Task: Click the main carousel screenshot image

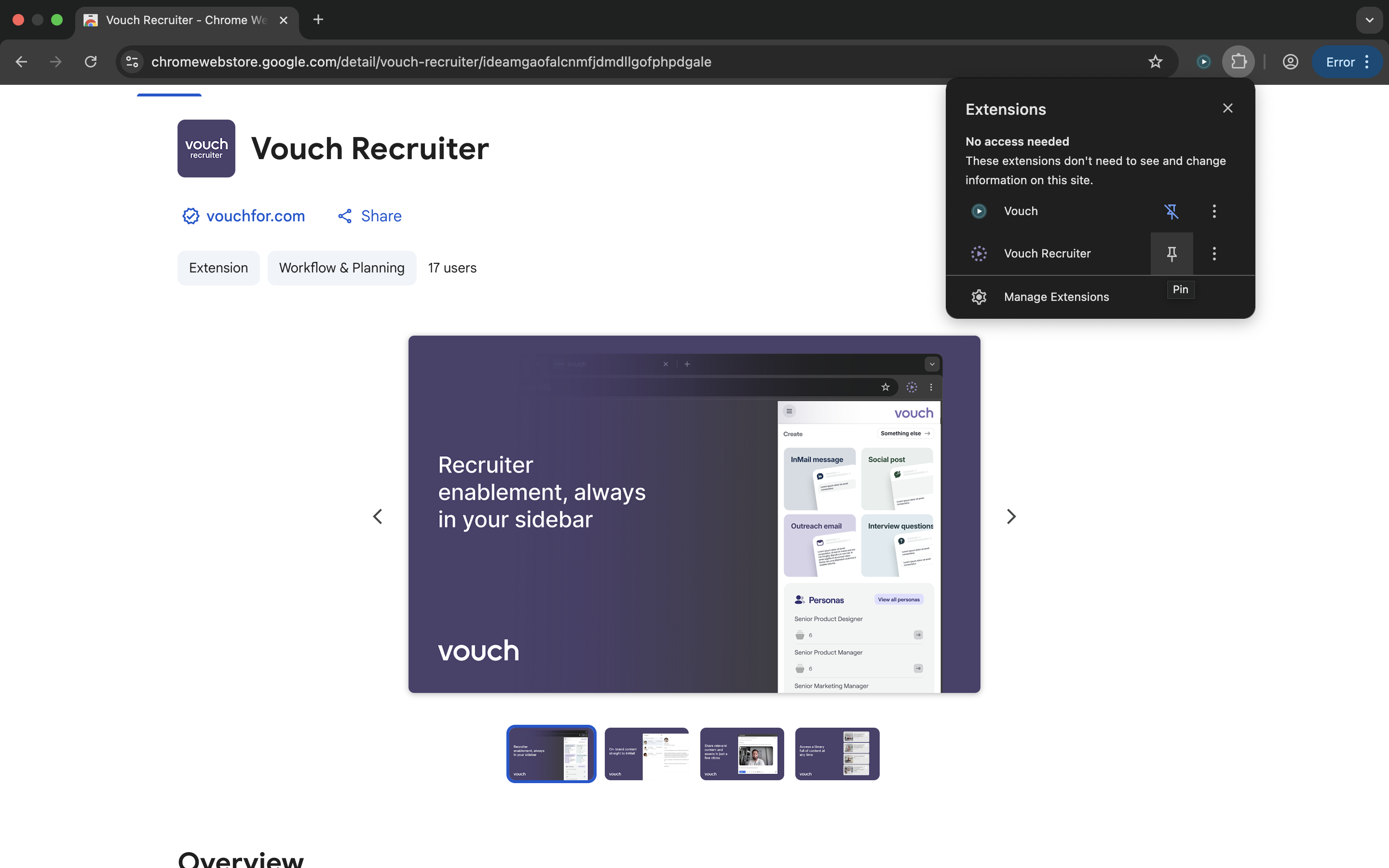Action: 694,515
